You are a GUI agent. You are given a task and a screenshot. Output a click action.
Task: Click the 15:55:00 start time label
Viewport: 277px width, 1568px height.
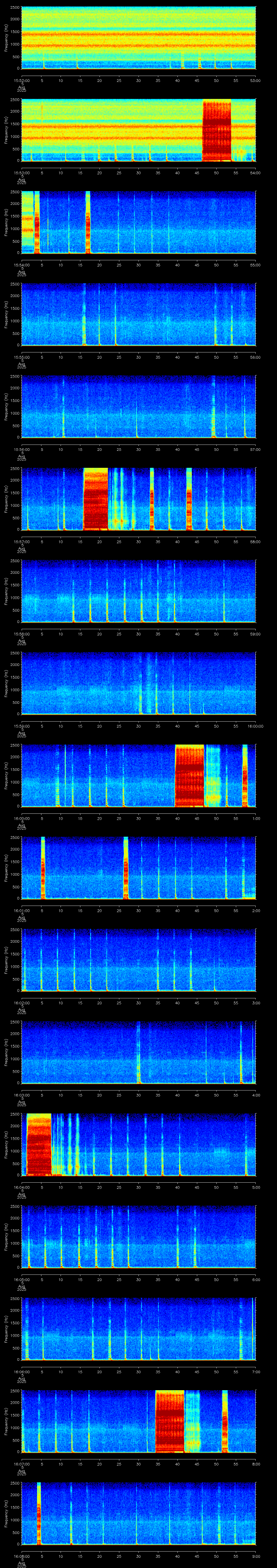pyautogui.click(x=21, y=357)
